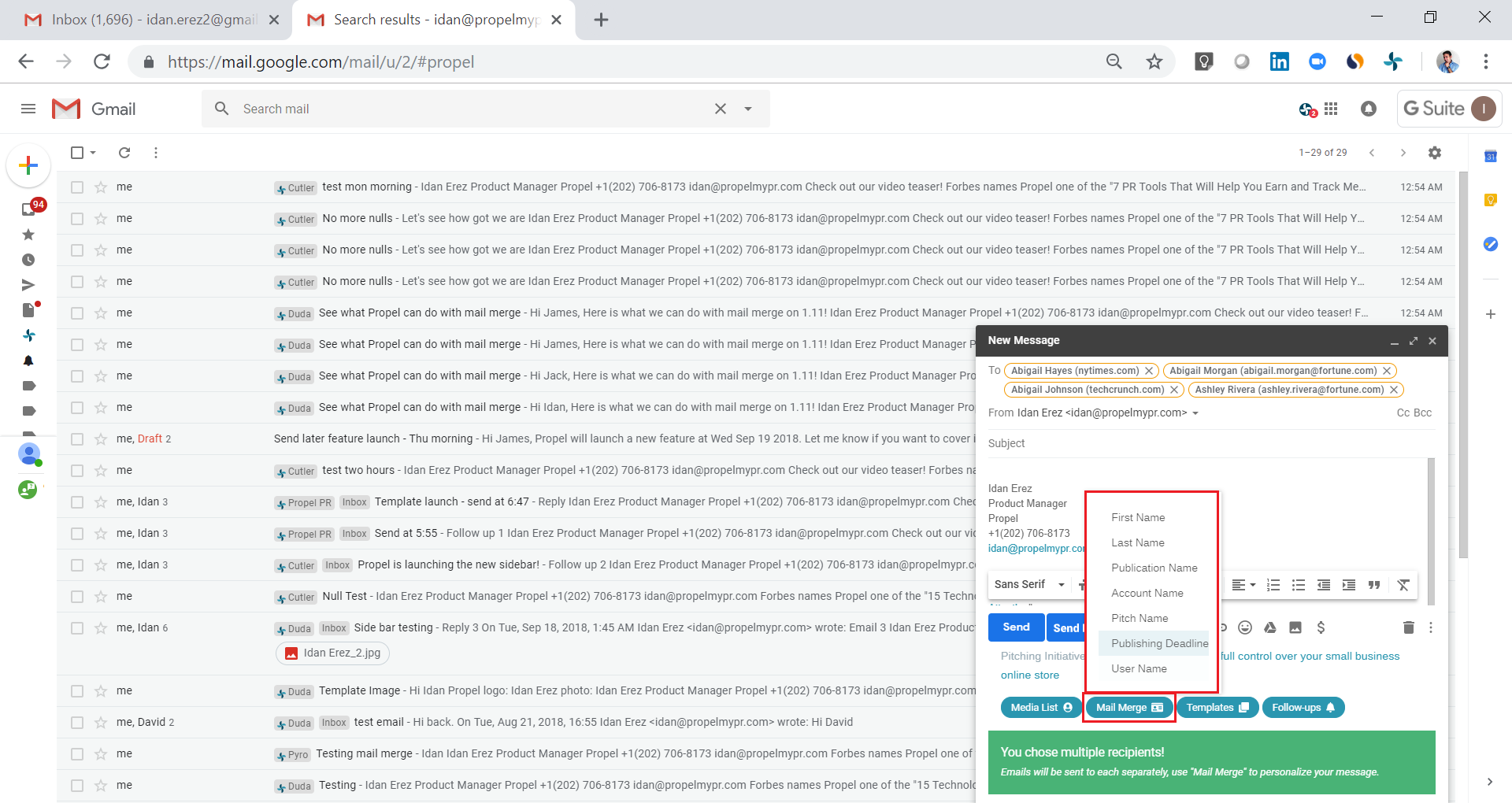
Task: Star the 'Testing mail merge' email
Action: pyautogui.click(x=101, y=754)
